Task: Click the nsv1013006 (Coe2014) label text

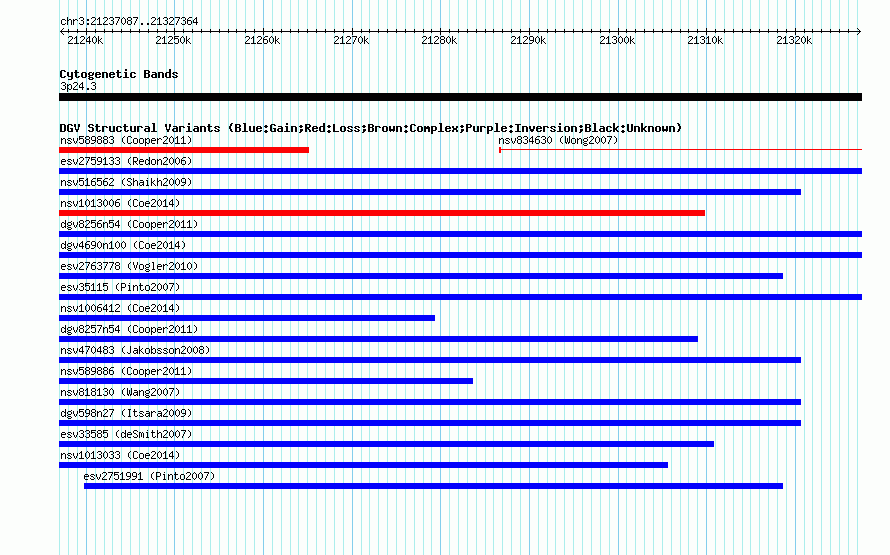Action: (x=120, y=203)
